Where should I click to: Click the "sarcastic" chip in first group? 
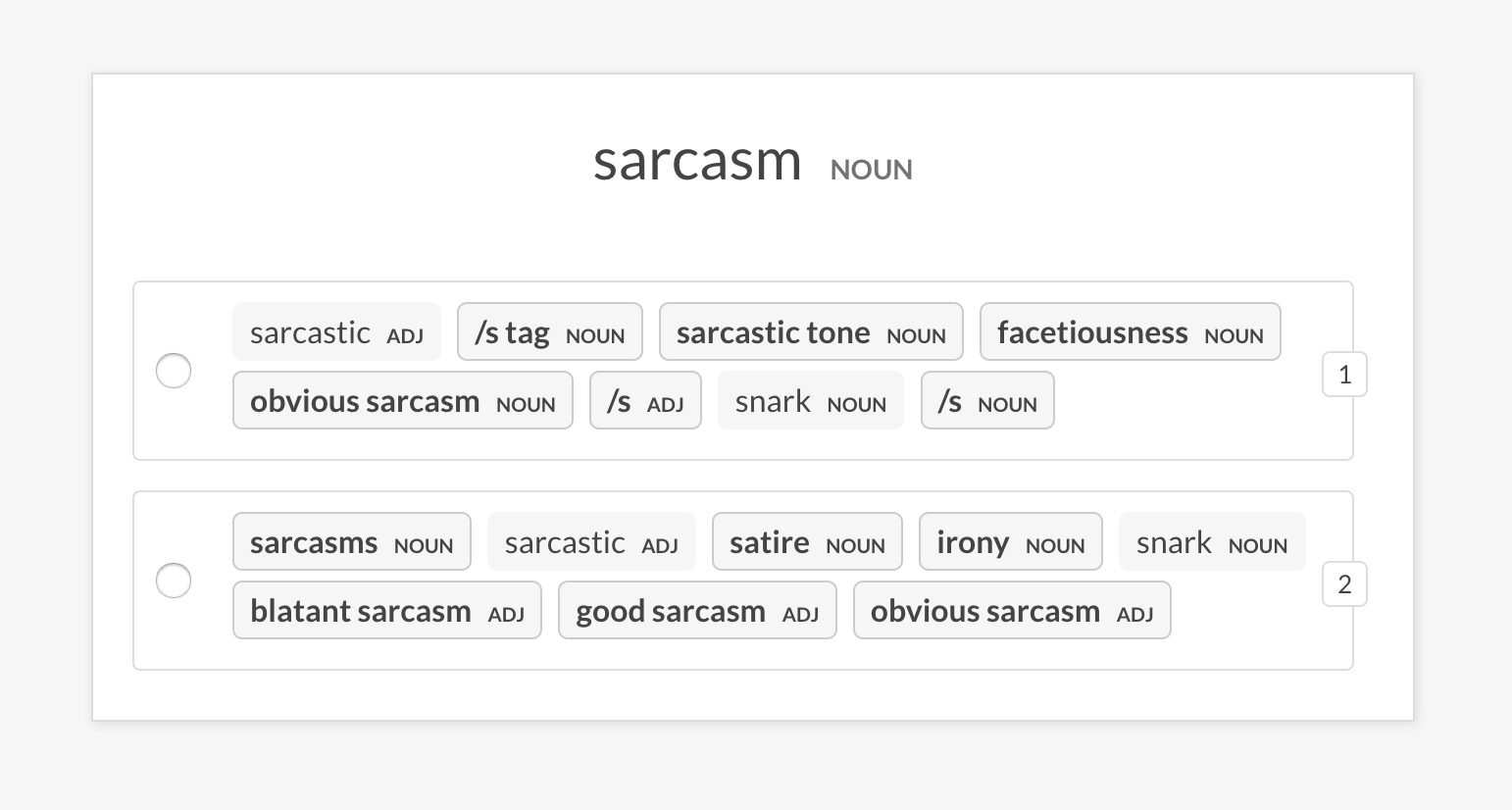coord(336,332)
